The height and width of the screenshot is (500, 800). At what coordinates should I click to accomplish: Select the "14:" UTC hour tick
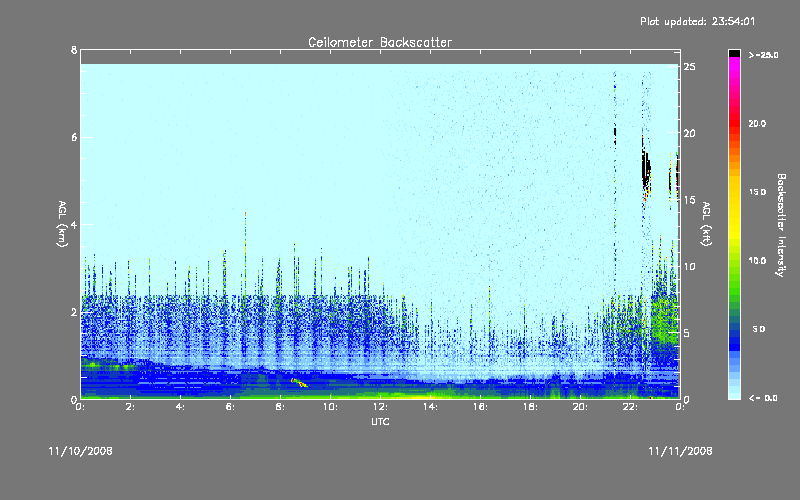pos(430,407)
